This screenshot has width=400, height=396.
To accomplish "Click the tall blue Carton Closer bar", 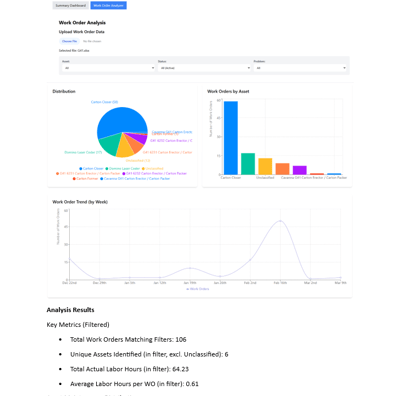I will [x=231, y=138].
